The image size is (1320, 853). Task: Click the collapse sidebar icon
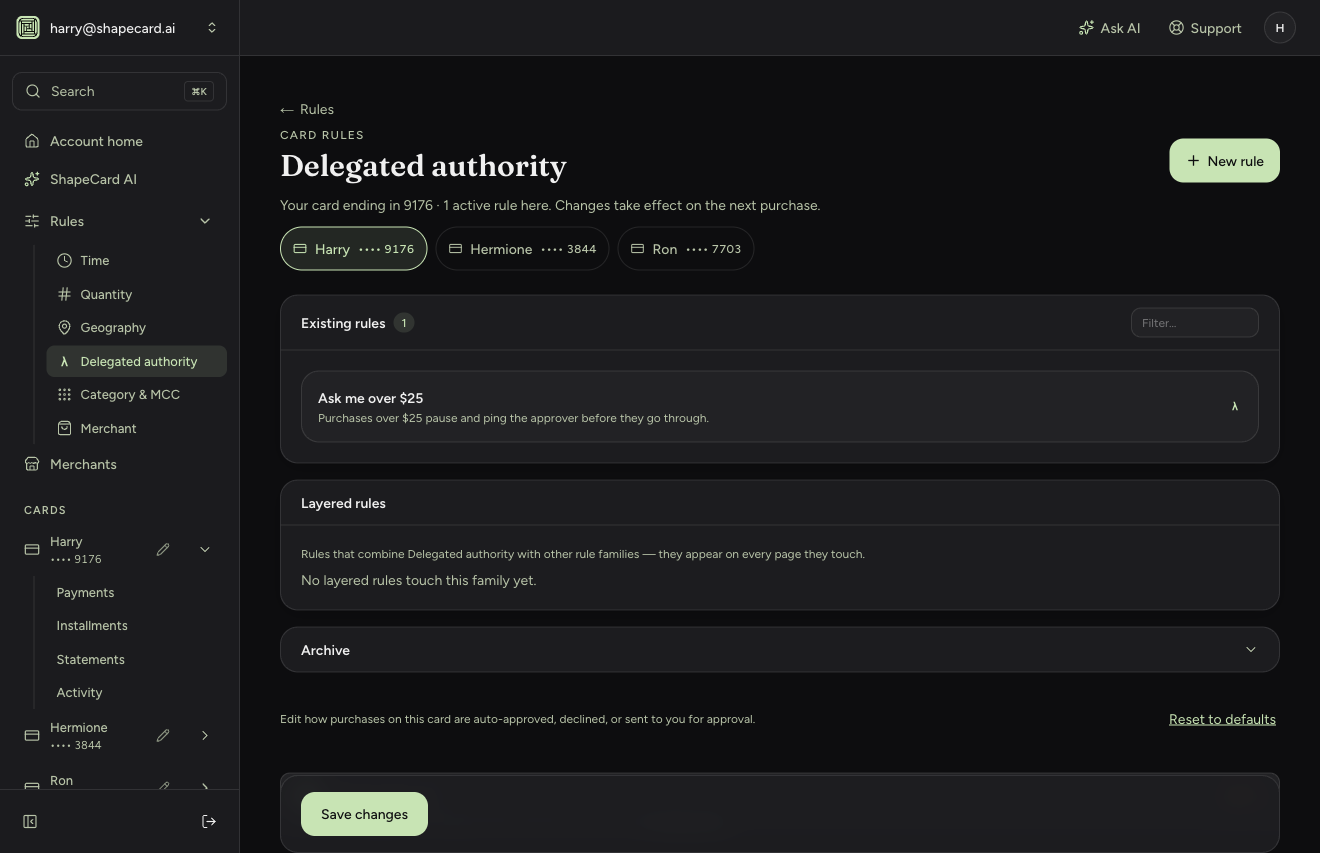[30, 821]
